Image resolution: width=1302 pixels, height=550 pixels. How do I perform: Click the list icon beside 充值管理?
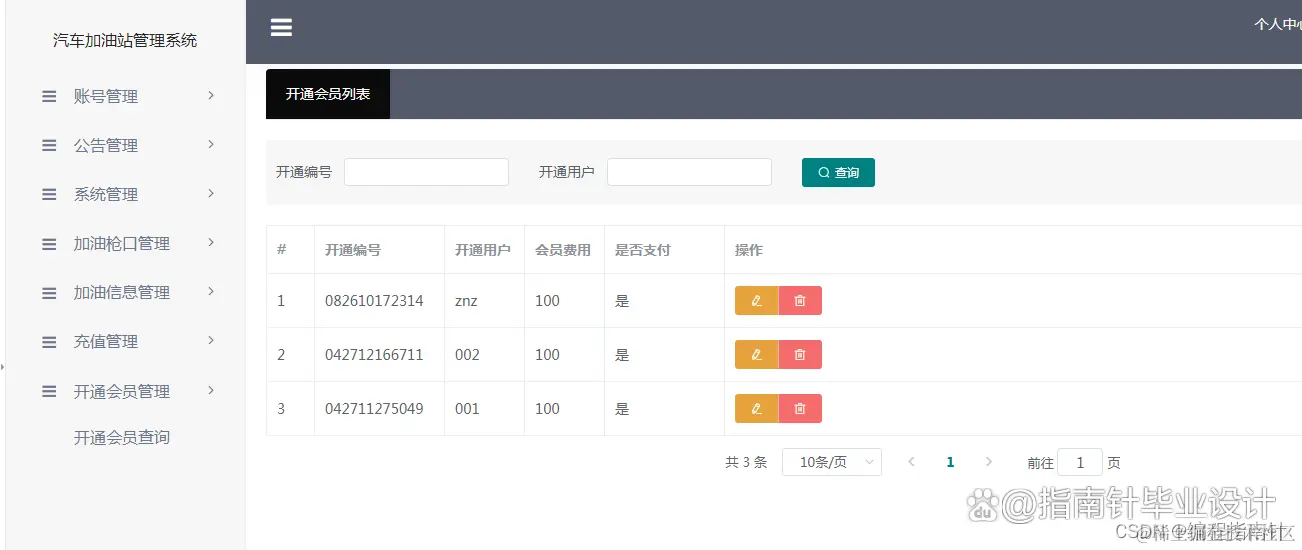click(49, 341)
